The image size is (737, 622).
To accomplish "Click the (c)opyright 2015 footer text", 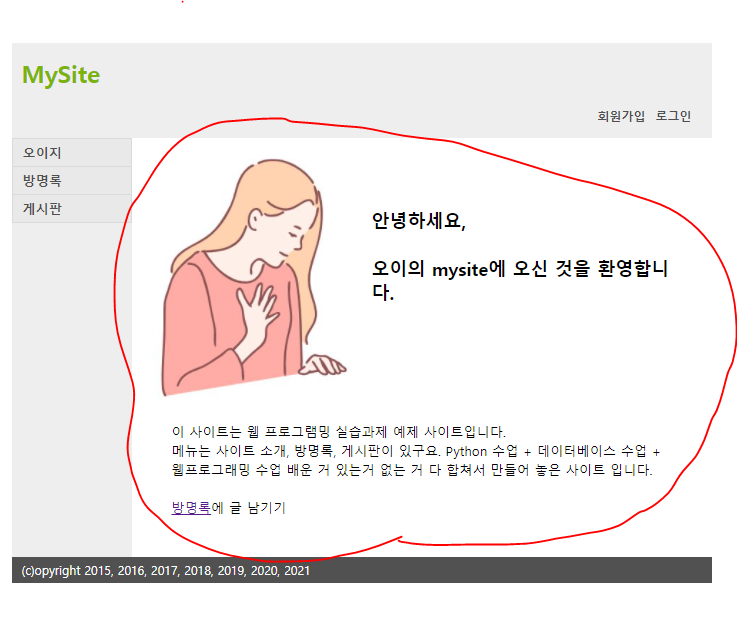I will (x=165, y=571).
